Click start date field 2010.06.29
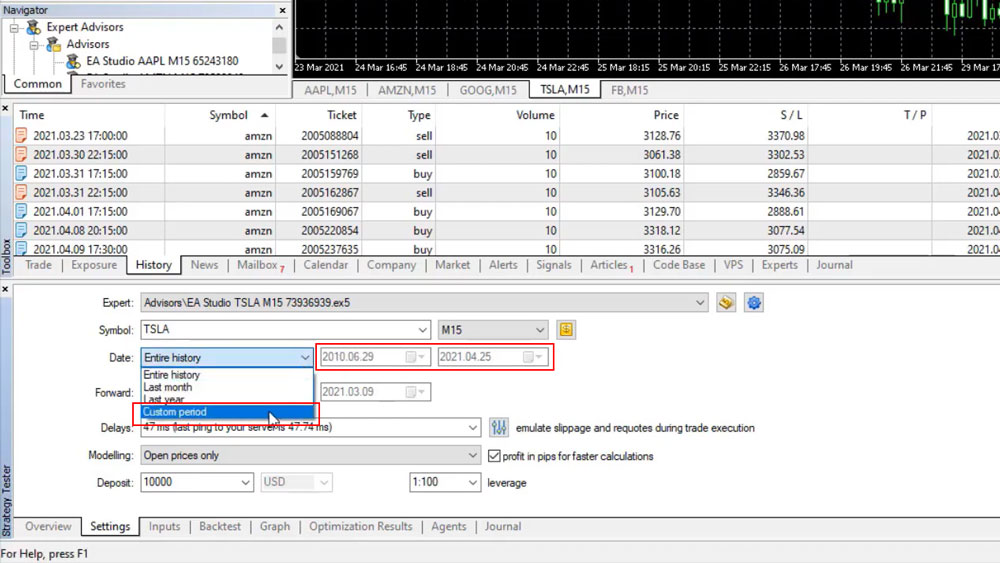 click(375, 357)
